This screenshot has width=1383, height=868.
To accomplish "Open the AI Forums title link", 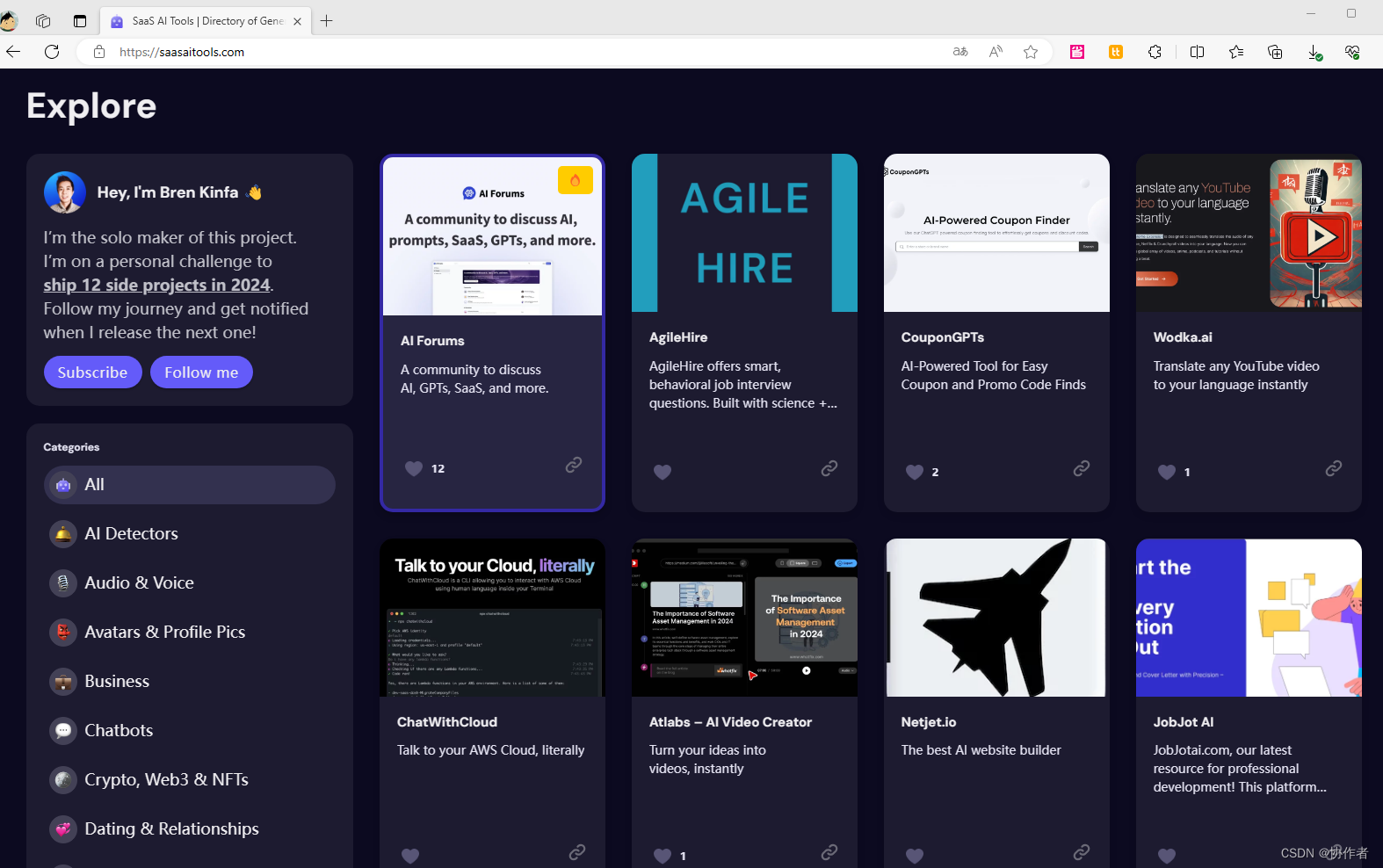I will click(432, 341).
